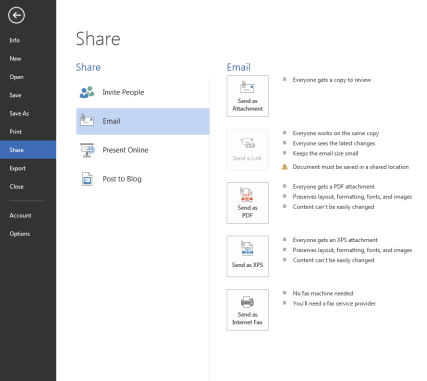
Task: Click 'Everyone works on the same copy' text
Action: coord(336,133)
